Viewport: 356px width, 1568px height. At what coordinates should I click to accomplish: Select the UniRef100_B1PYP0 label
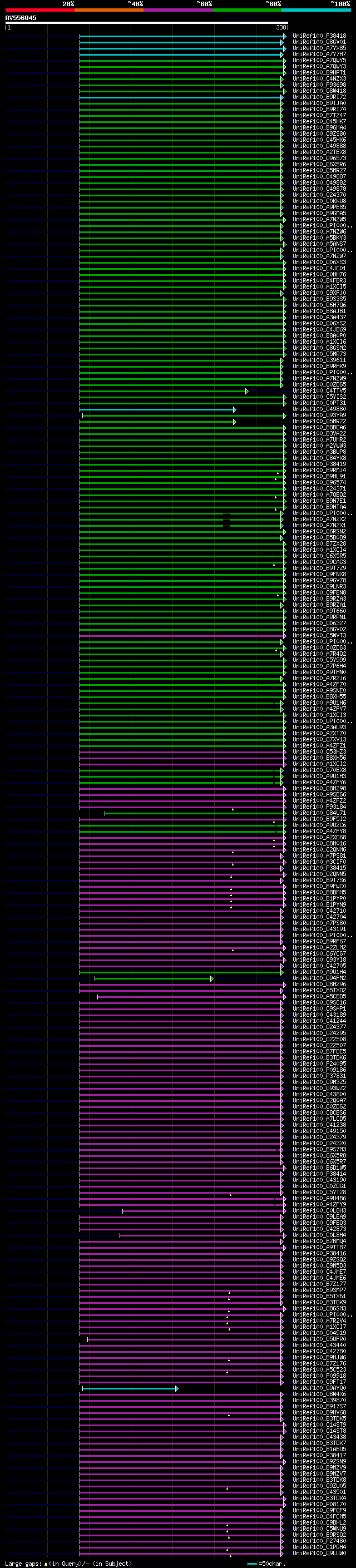pyautogui.click(x=319, y=898)
